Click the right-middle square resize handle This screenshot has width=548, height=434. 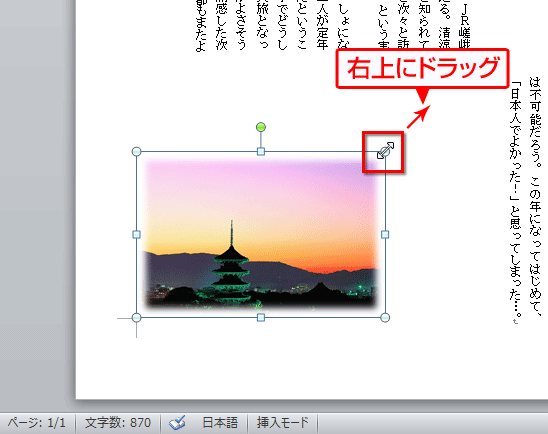coord(385,234)
